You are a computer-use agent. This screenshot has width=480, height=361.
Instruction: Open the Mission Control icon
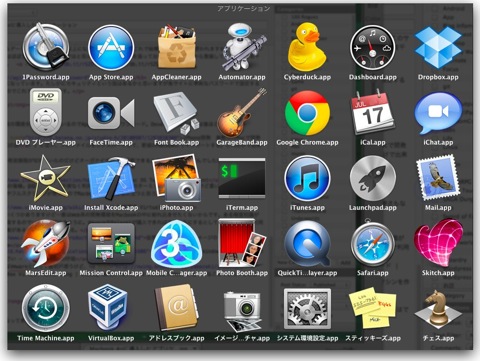[111, 243]
